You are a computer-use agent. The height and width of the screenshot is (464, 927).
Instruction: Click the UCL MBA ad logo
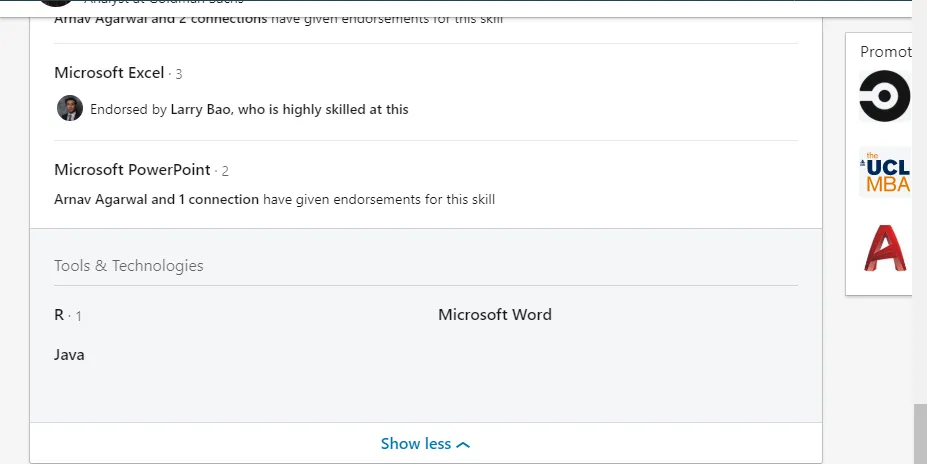(x=886, y=173)
